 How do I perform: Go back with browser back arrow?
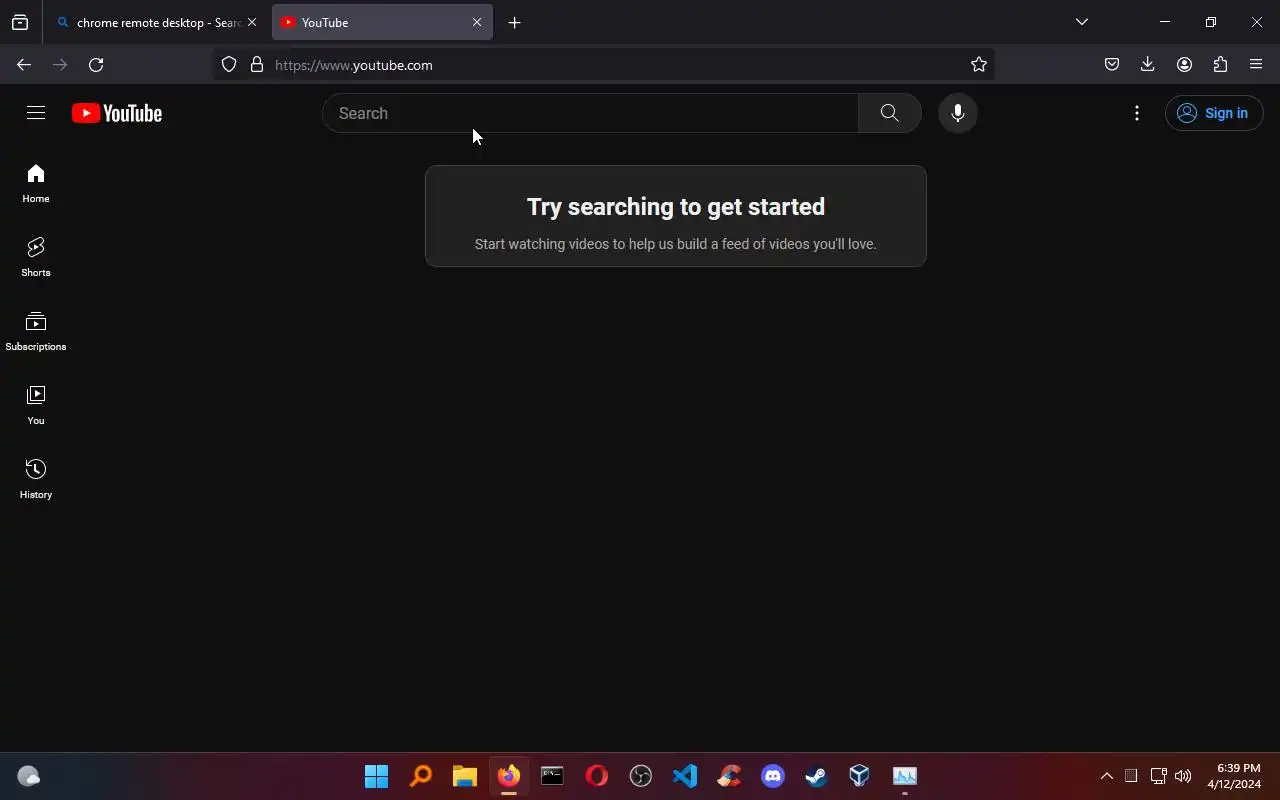click(x=24, y=65)
